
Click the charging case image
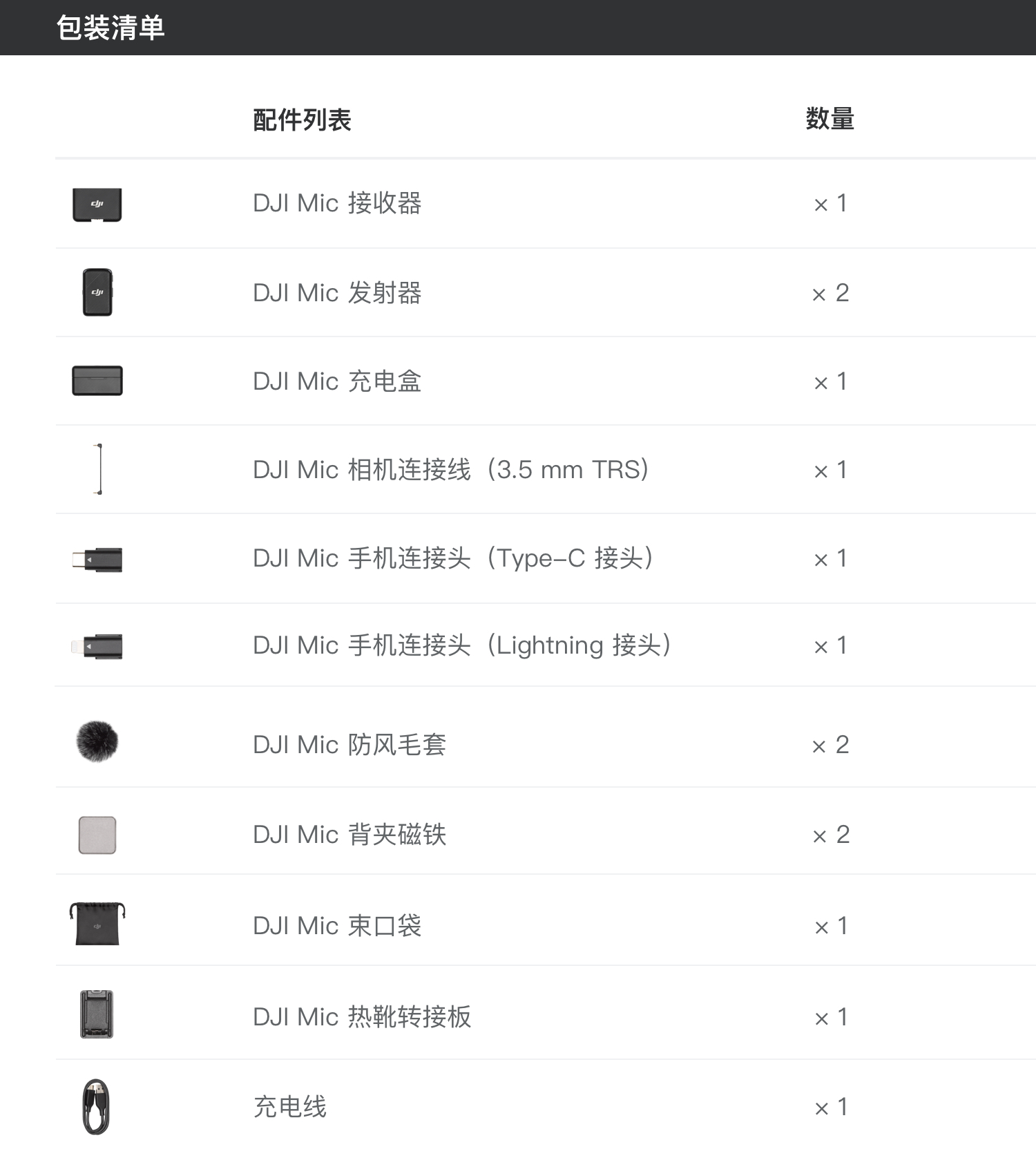[x=97, y=381]
